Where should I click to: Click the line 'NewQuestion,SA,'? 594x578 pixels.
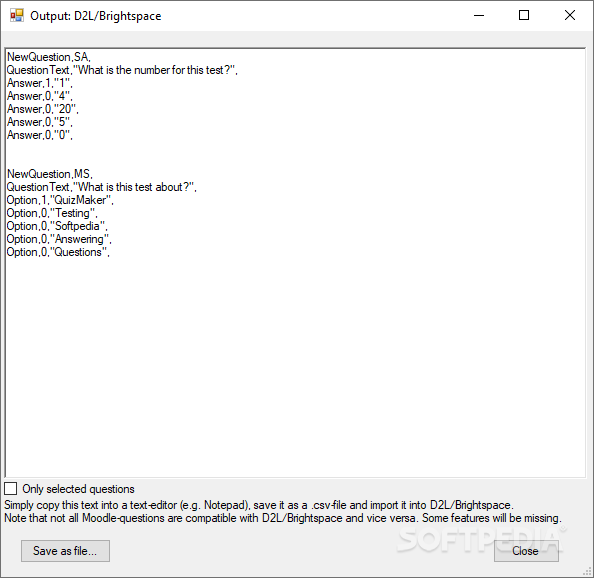[49, 57]
